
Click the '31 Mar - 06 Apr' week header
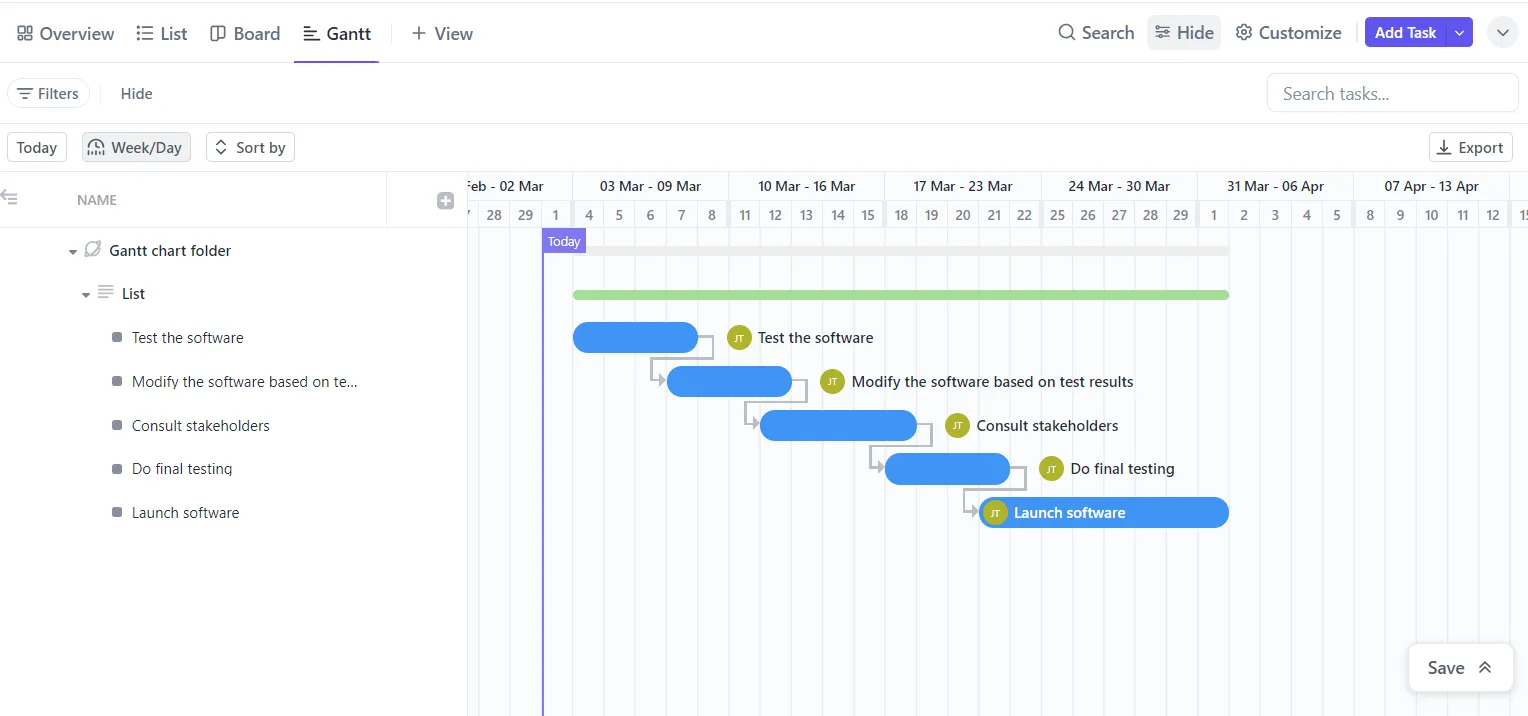pos(1275,186)
